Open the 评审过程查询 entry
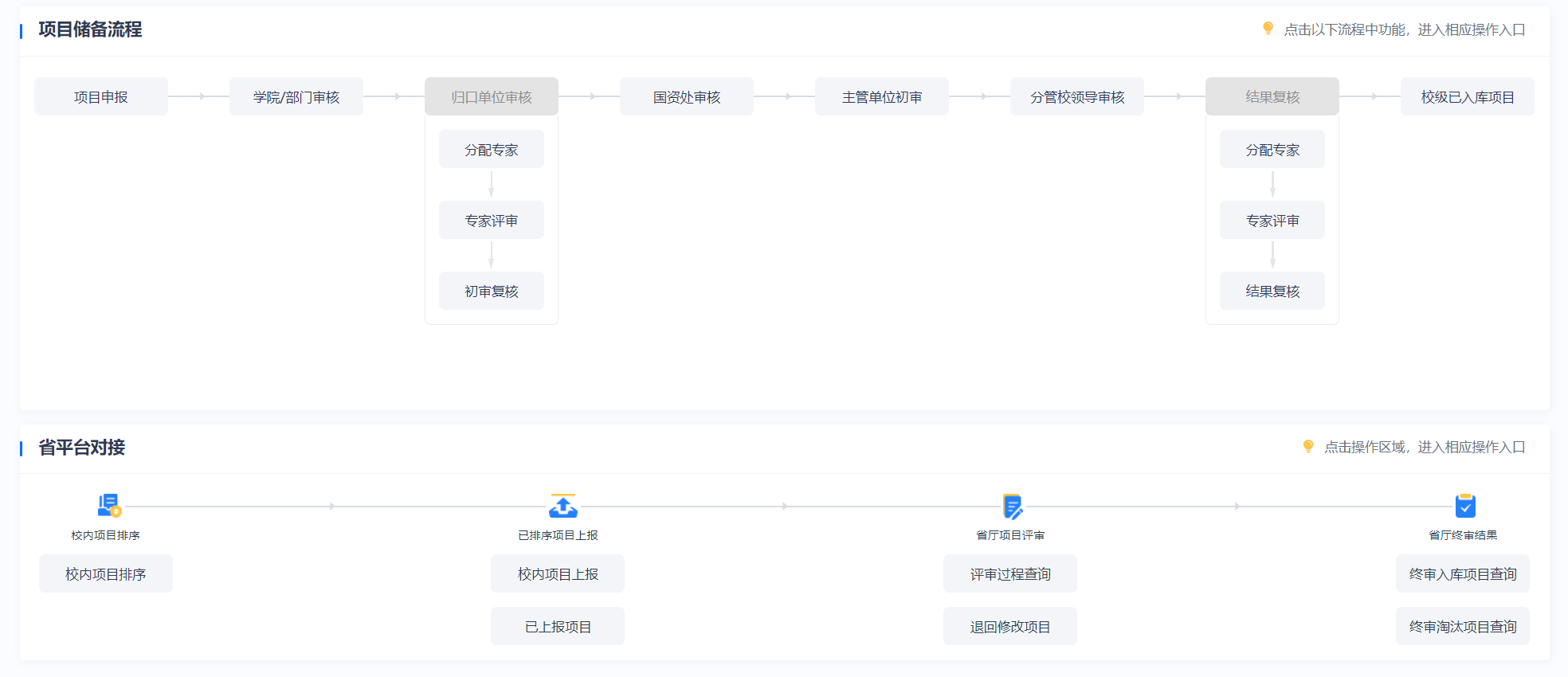Viewport: 1568px width, 677px height. [1009, 574]
